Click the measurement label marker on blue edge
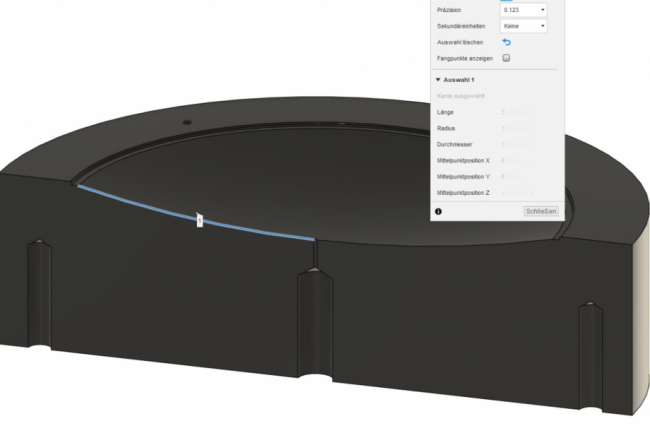Image resolution: width=650 pixels, height=433 pixels. pyautogui.click(x=200, y=219)
